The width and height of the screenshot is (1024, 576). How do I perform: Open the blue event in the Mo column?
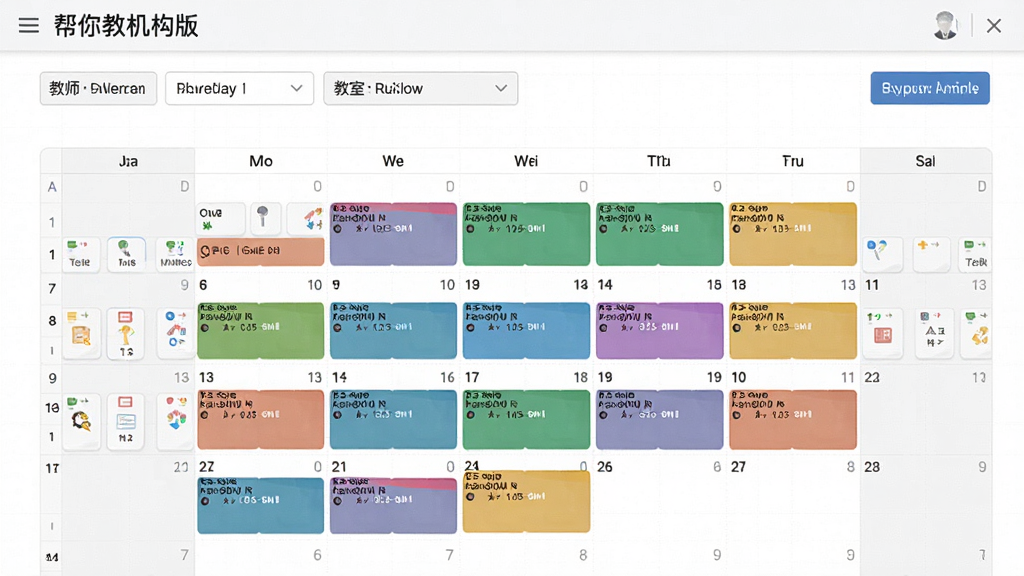tap(261, 505)
